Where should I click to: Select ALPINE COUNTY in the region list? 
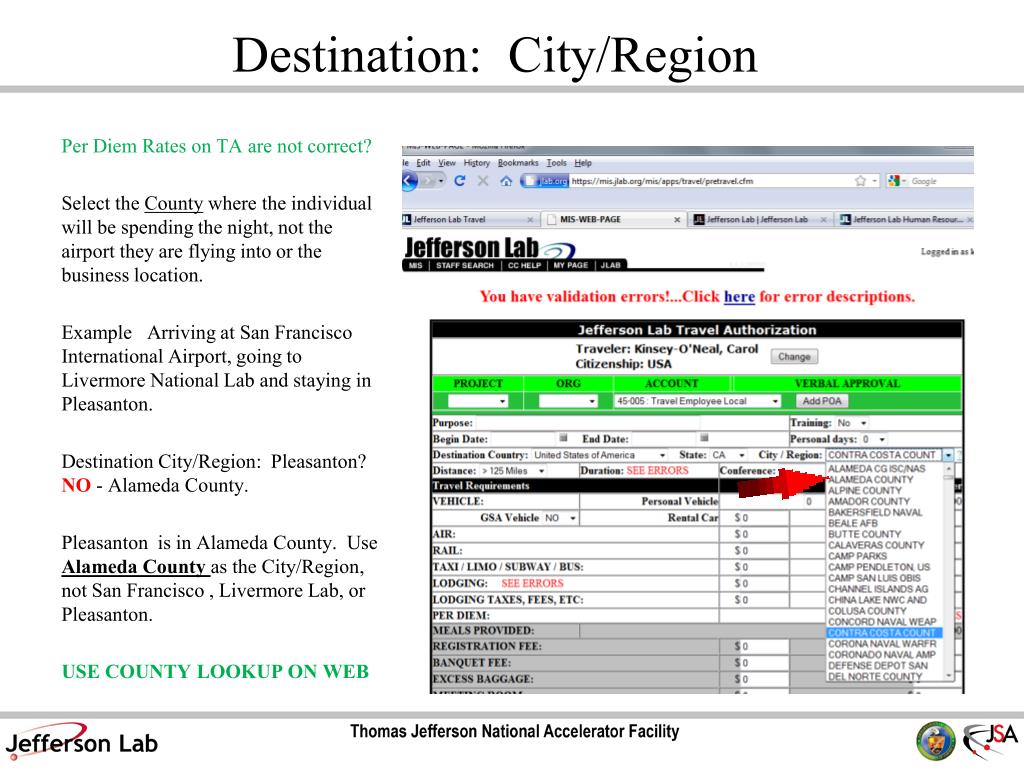coord(865,490)
